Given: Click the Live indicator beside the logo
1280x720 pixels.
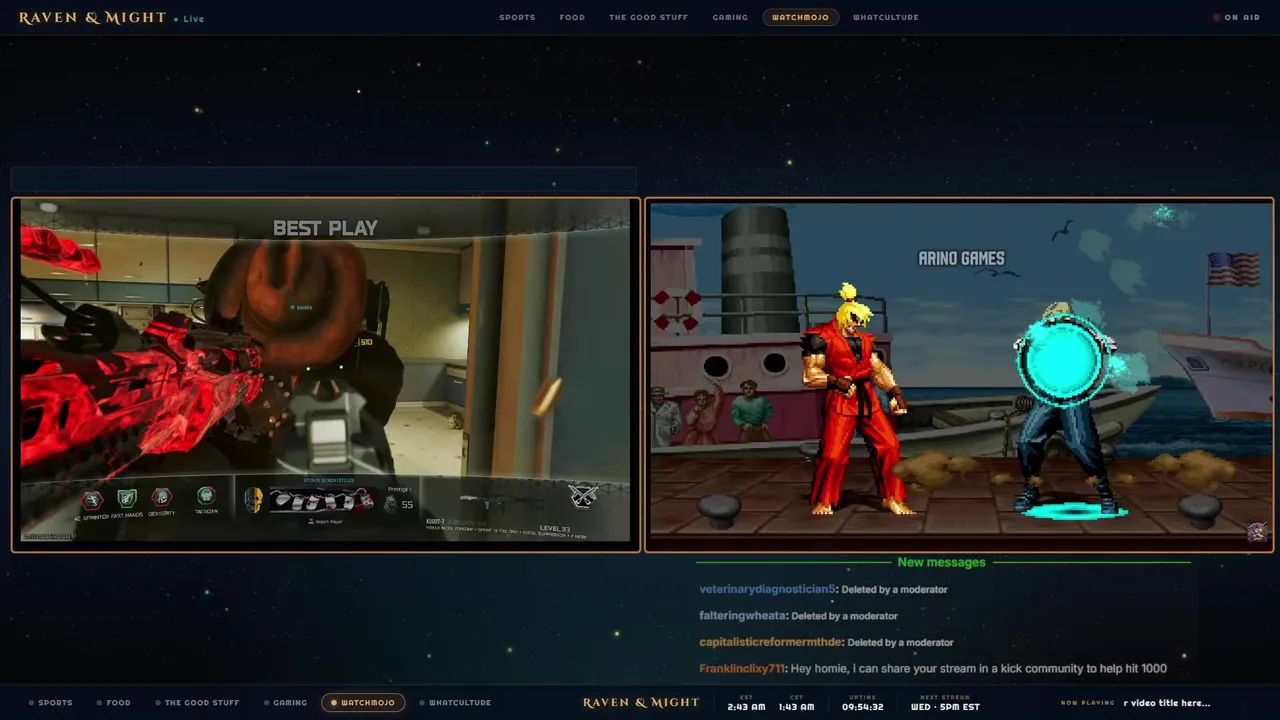Looking at the screenshot, I should coord(189,19).
